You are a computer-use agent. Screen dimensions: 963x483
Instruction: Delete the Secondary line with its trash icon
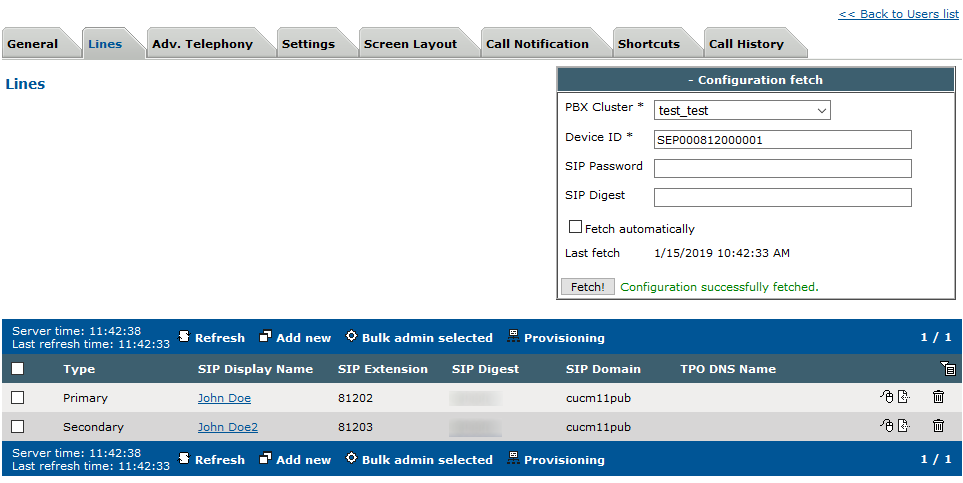(938, 425)
